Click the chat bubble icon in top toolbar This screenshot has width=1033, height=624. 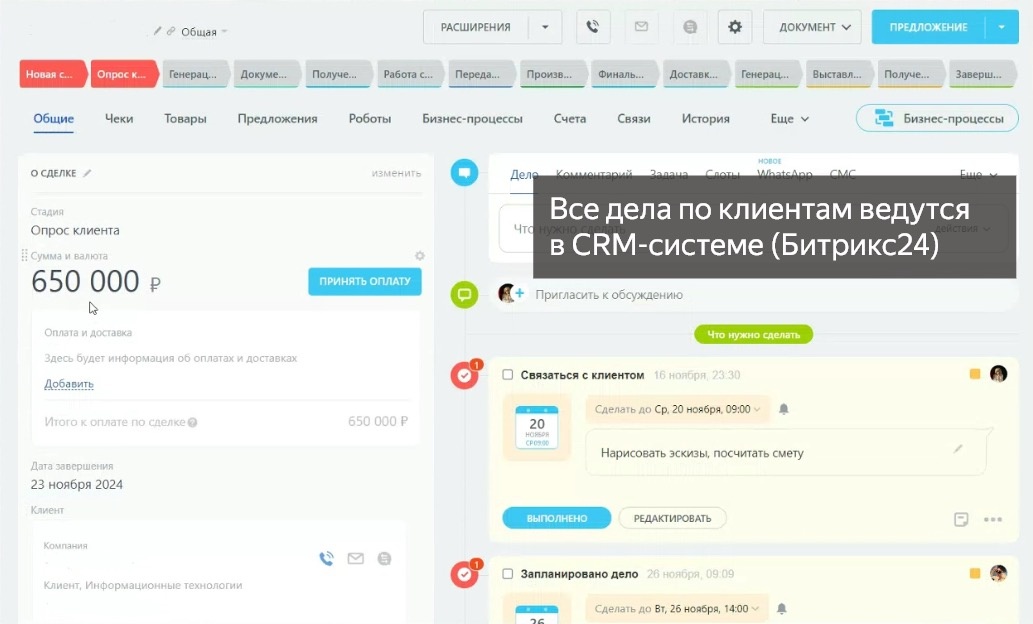(x=690, y=27)
